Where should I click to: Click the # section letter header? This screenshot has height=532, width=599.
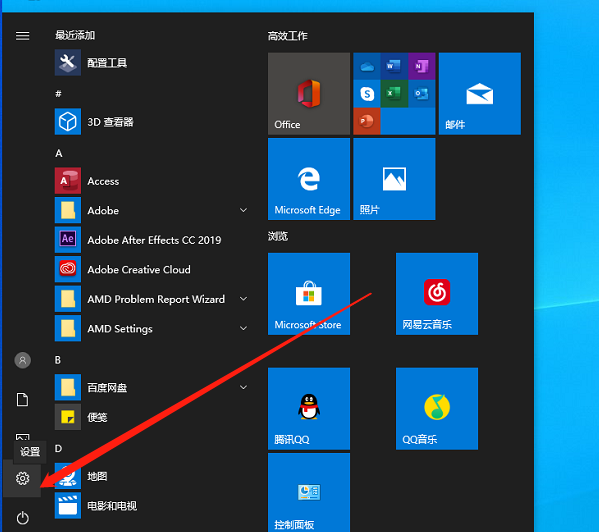click(x=58, y=94)
